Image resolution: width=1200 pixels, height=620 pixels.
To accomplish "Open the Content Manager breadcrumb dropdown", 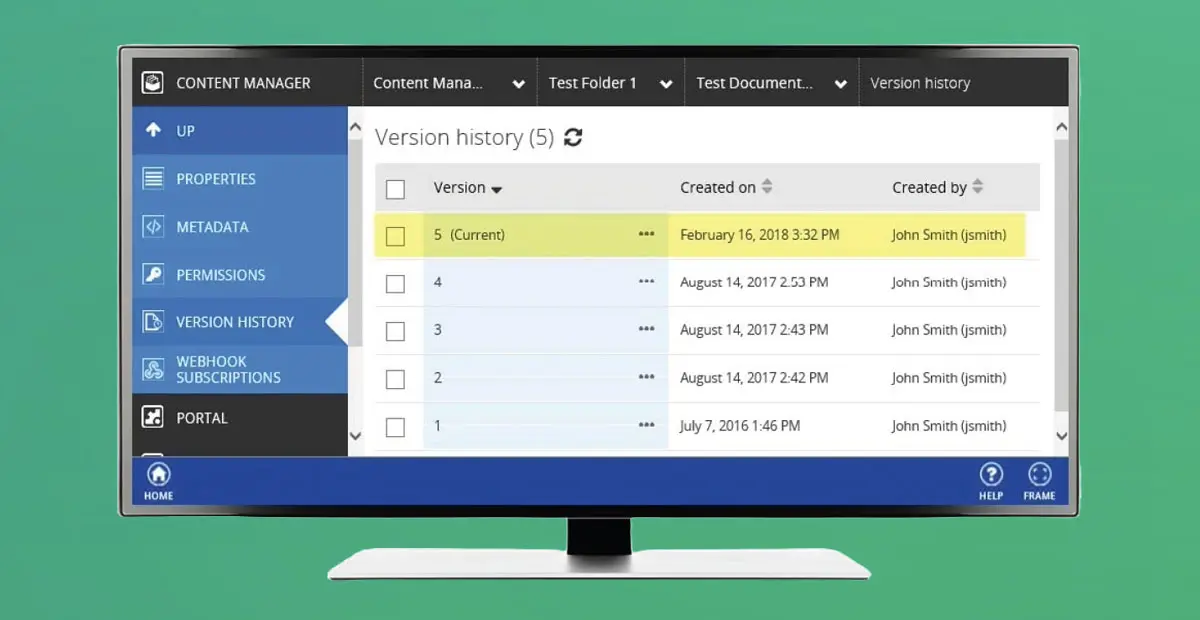I will click(x=519, y=83).
